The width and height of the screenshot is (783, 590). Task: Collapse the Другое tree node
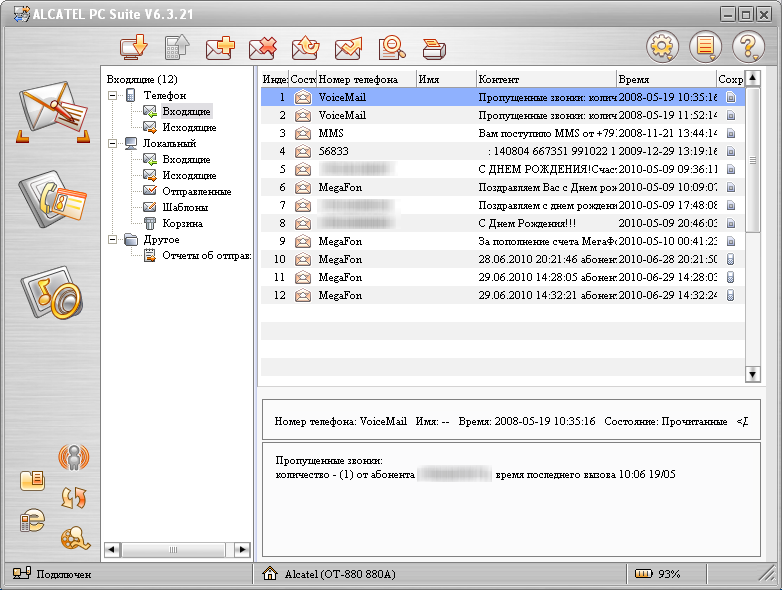113,240
